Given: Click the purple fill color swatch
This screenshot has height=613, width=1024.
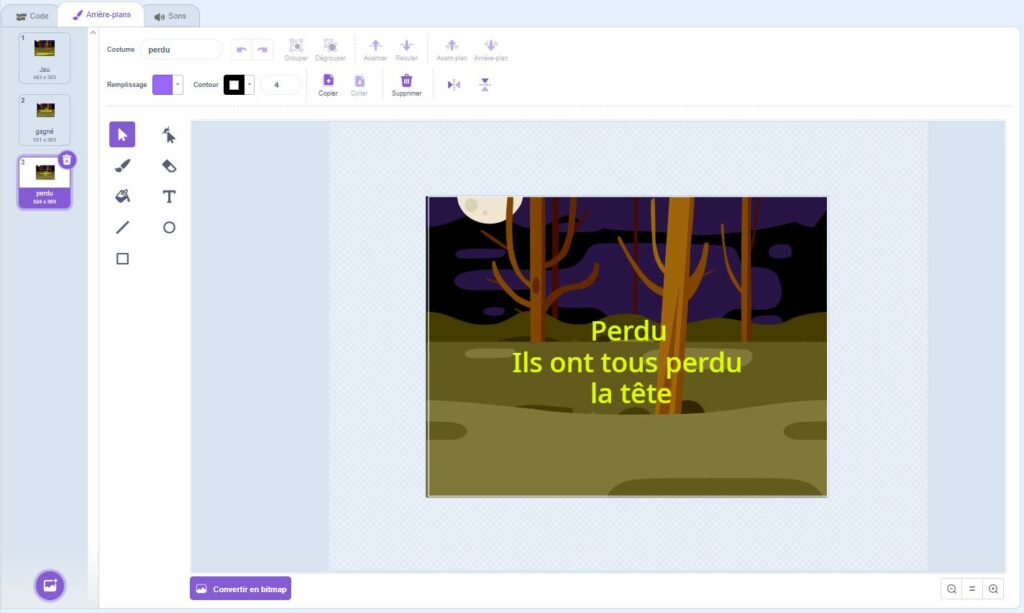Looking at the screenshot, I should tap(162, 85).
